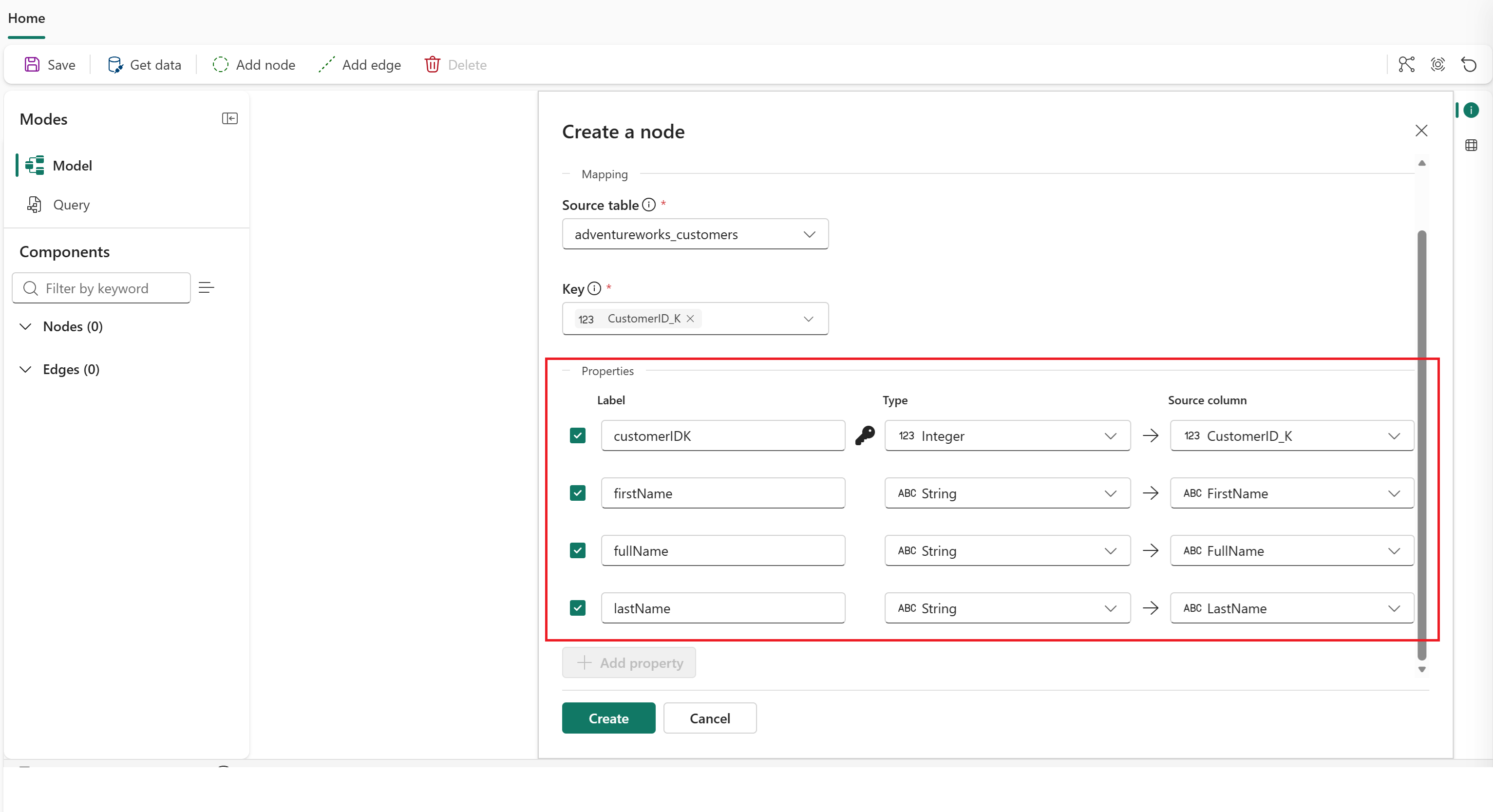Collapse the Edges (0) section

(25, 369)
